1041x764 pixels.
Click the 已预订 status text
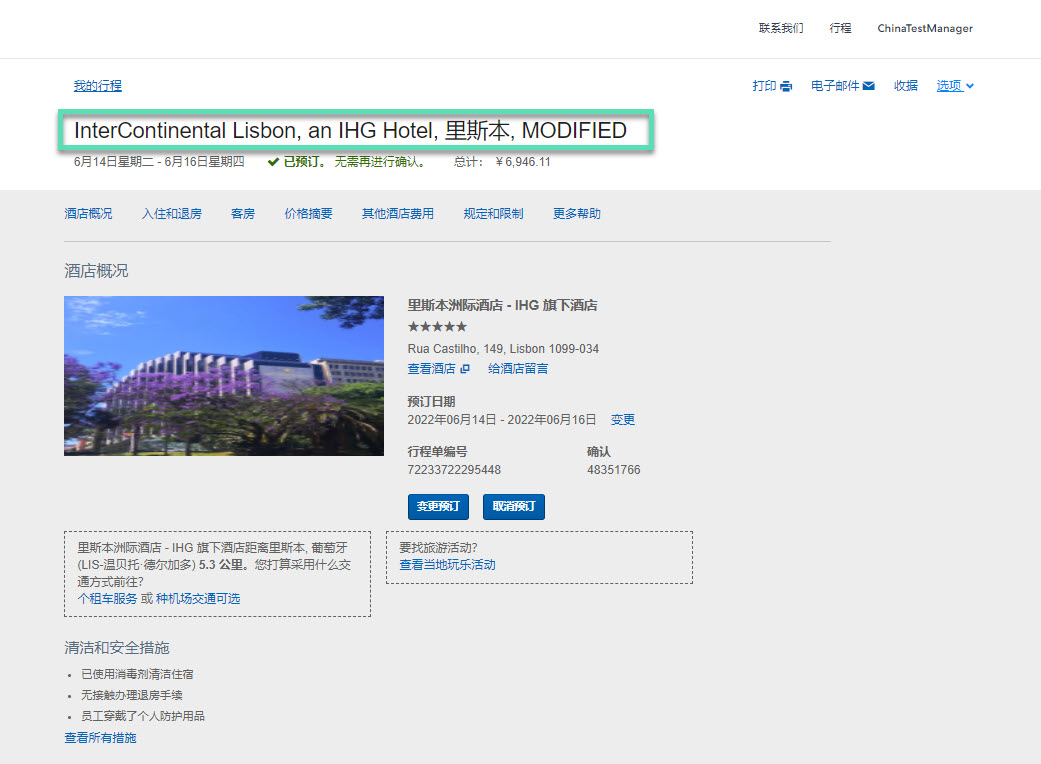(x=305, y=162)
